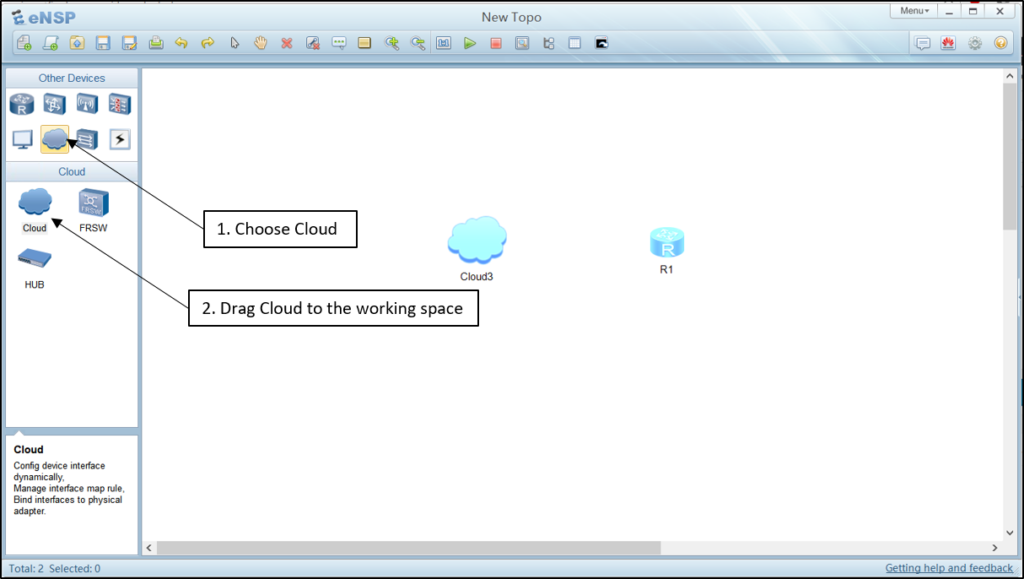Click the New Topology toolbar icon
1024x579 pixels.
(x=22, y=43)
